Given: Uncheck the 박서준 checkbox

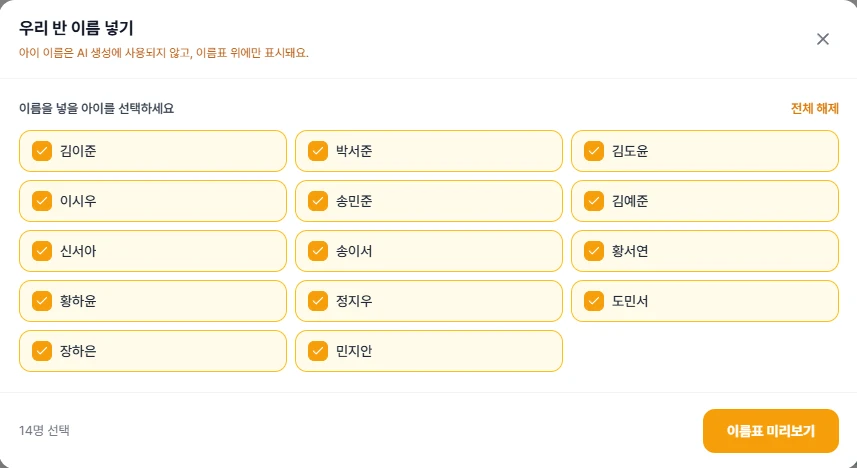Looking at the screenshot, I should point(318,151).
